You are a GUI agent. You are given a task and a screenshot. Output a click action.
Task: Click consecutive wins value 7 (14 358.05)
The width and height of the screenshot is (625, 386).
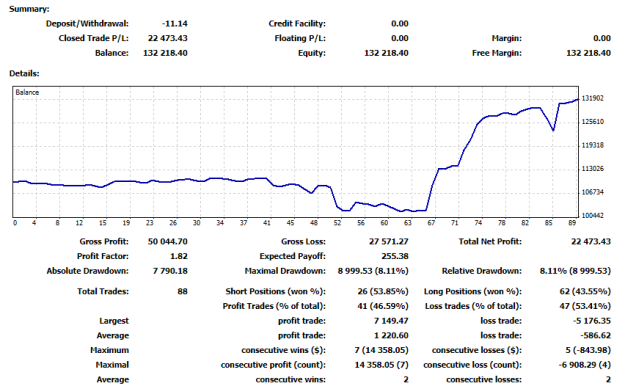tap(381, 351)
